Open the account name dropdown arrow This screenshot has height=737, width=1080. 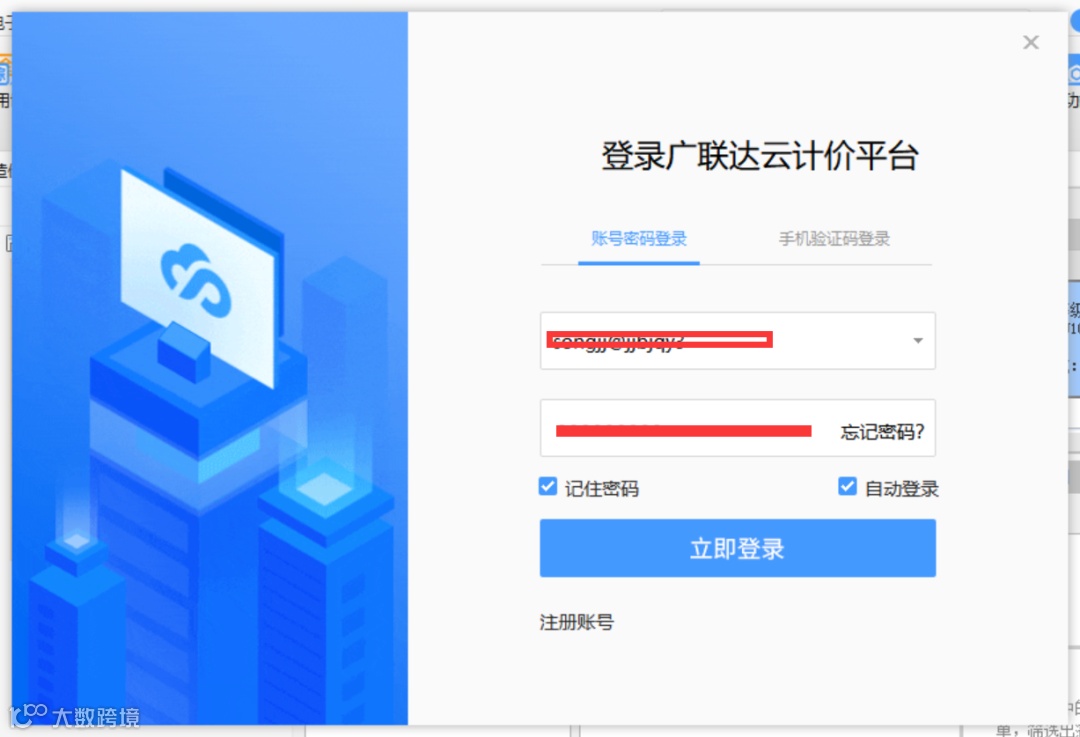tap(917, 341)
